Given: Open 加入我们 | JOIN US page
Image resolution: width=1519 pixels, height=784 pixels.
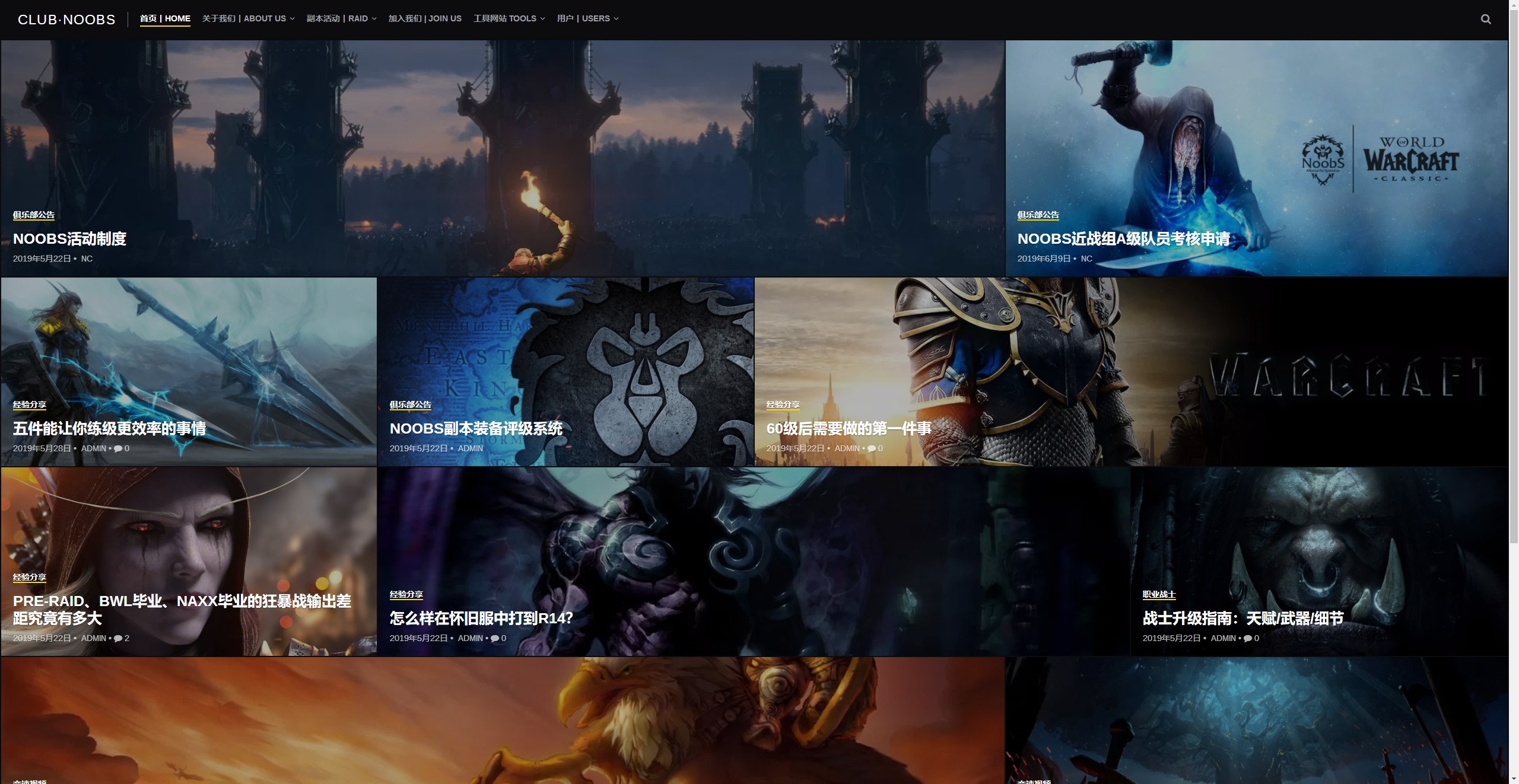Looking at the screenshot, I should click(425, 19).
